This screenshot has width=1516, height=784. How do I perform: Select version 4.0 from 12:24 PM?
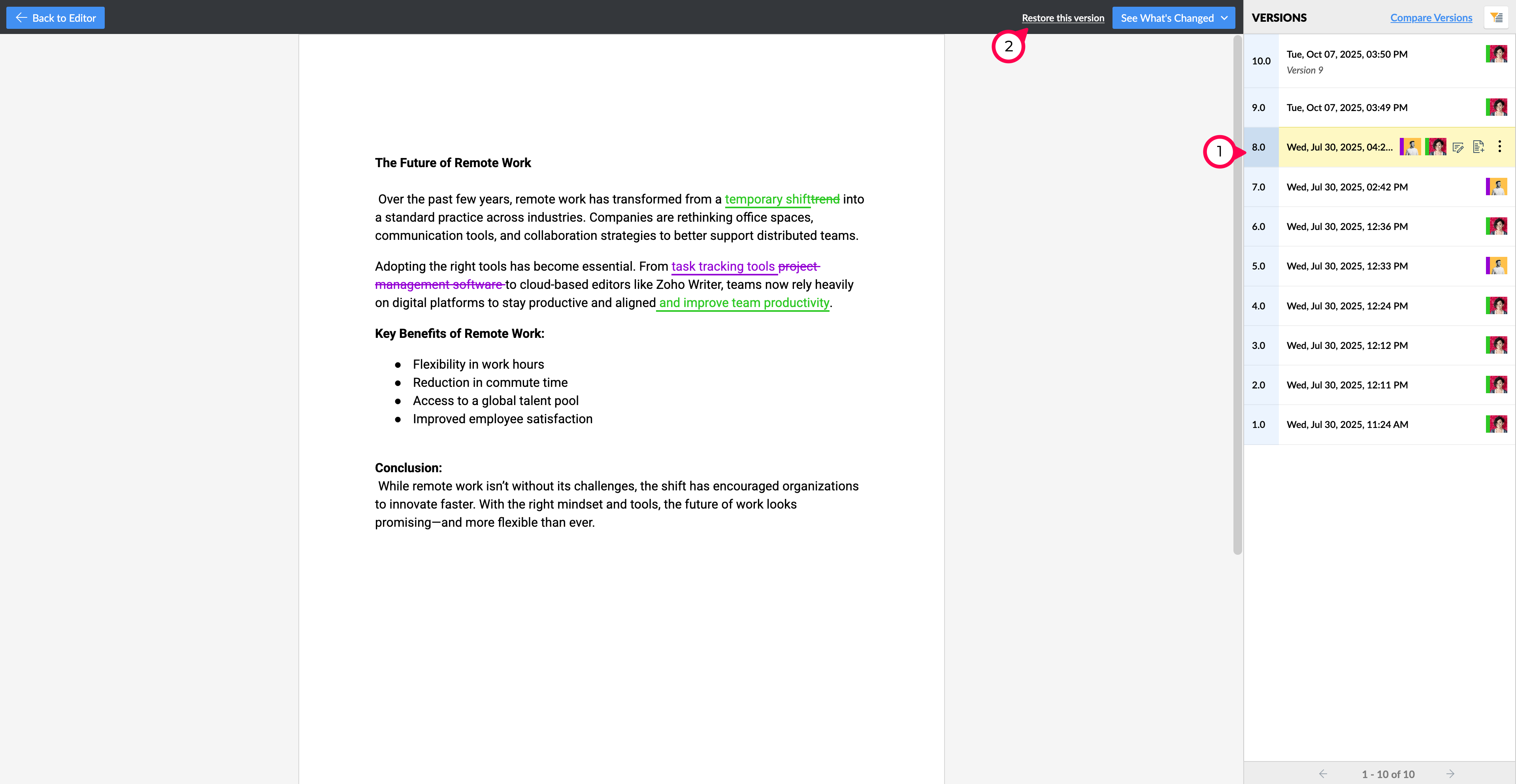tap(1346, 306)
